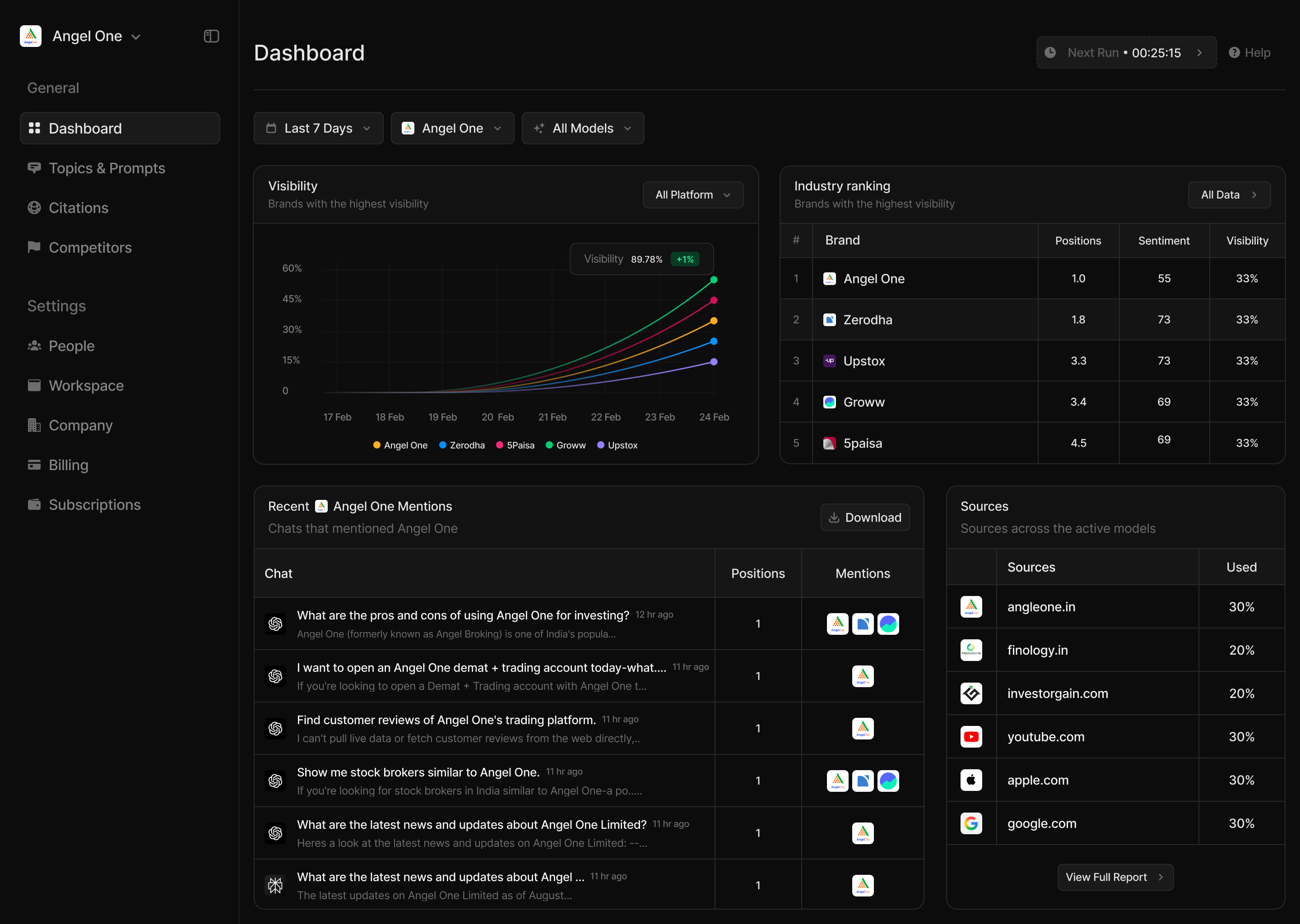Click the angleone.in source logo
Image resolution: width=1300 pixels, height=924 pixels.
971,606
